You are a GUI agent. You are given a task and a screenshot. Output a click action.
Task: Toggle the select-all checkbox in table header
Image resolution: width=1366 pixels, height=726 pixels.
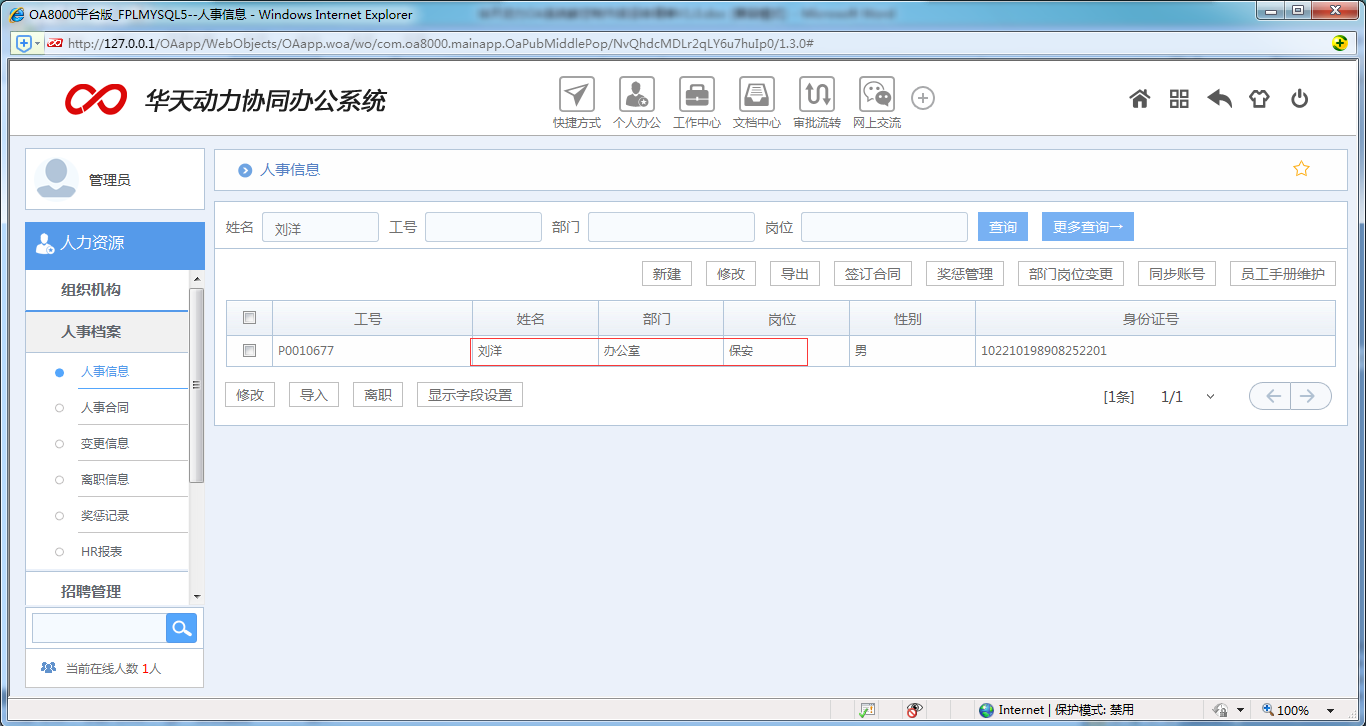[249, 317]
